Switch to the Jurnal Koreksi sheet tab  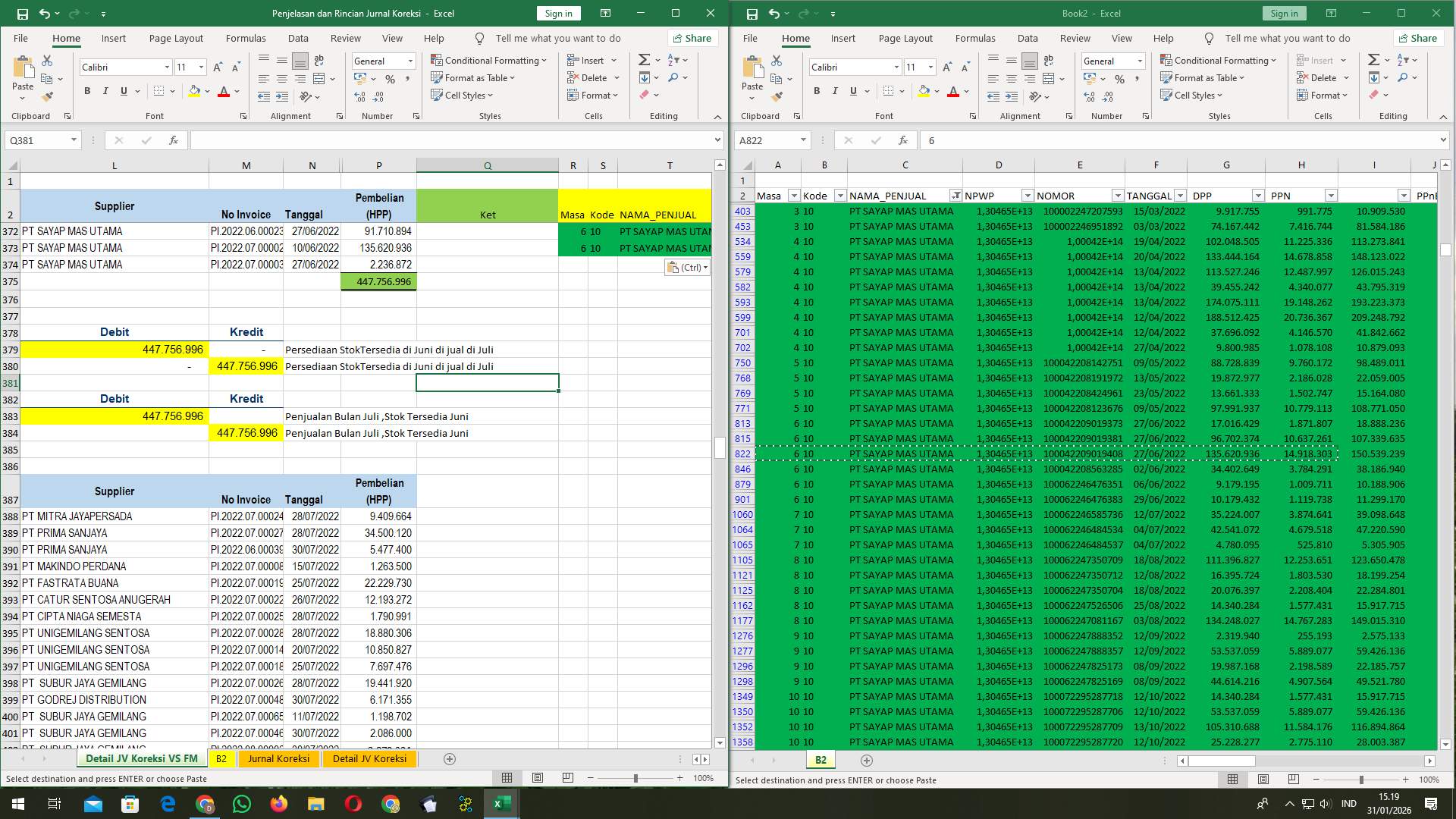pyautogui.click(x=279, y=758)
